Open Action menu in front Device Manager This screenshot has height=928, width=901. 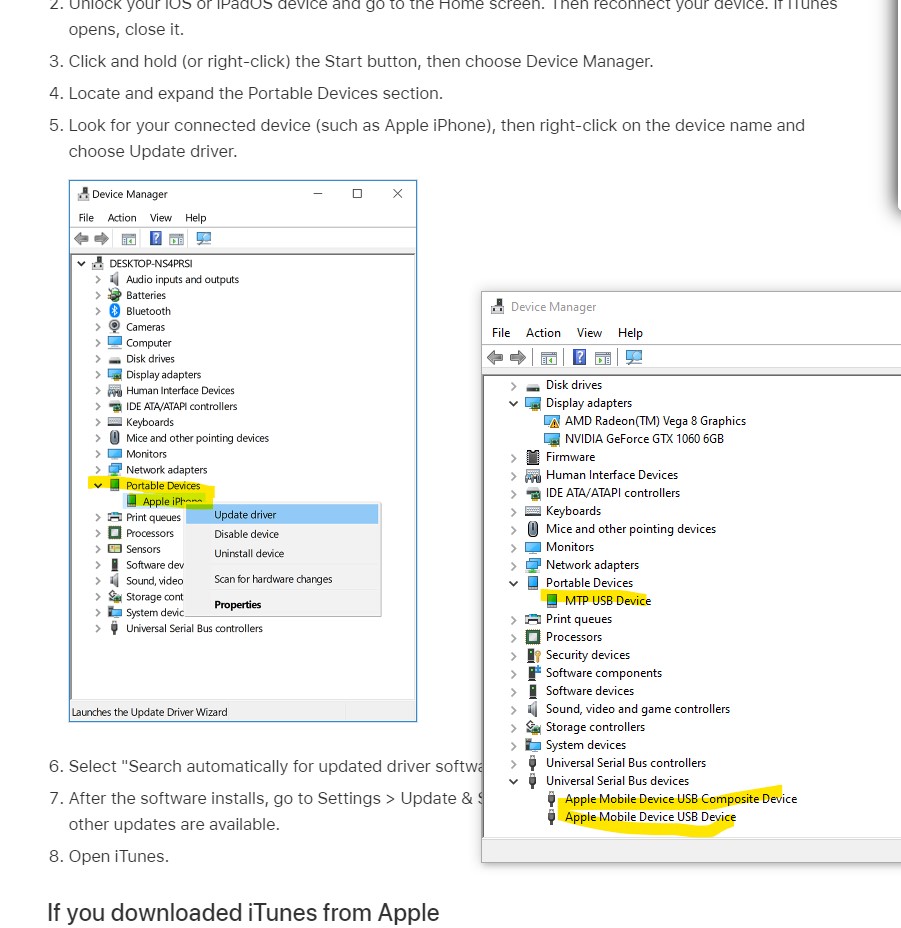tap(543, 333)
